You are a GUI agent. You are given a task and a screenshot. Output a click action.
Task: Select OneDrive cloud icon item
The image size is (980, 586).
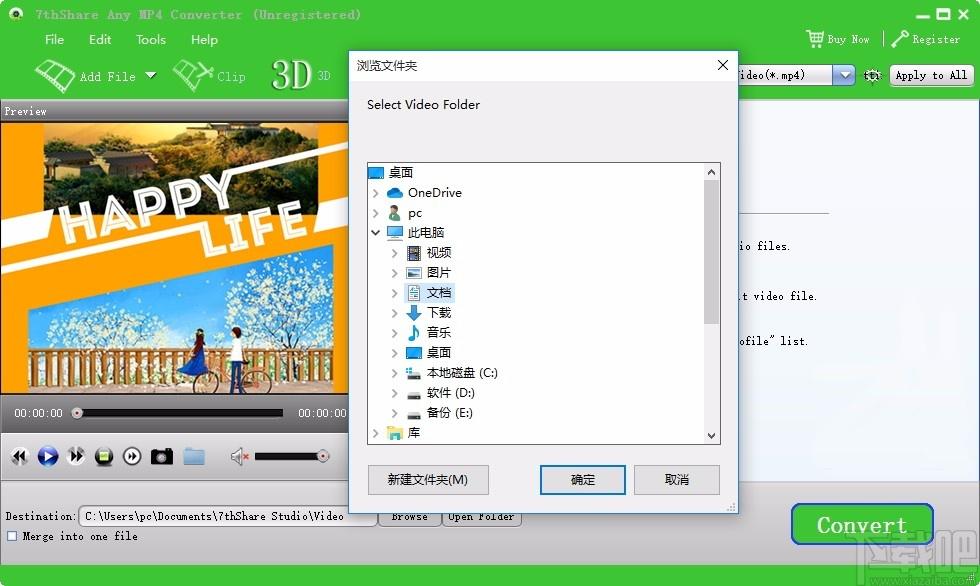pos(394,193)
